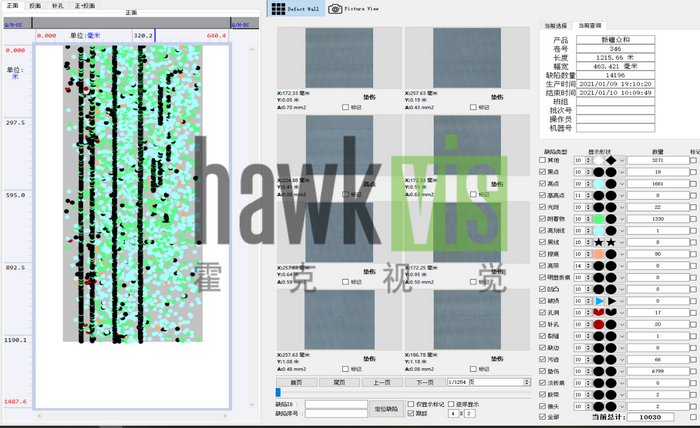Screen dimensions: 700x428
Task: Toggle the 附着物 defect checkbox
Action: tap(542, 219)
